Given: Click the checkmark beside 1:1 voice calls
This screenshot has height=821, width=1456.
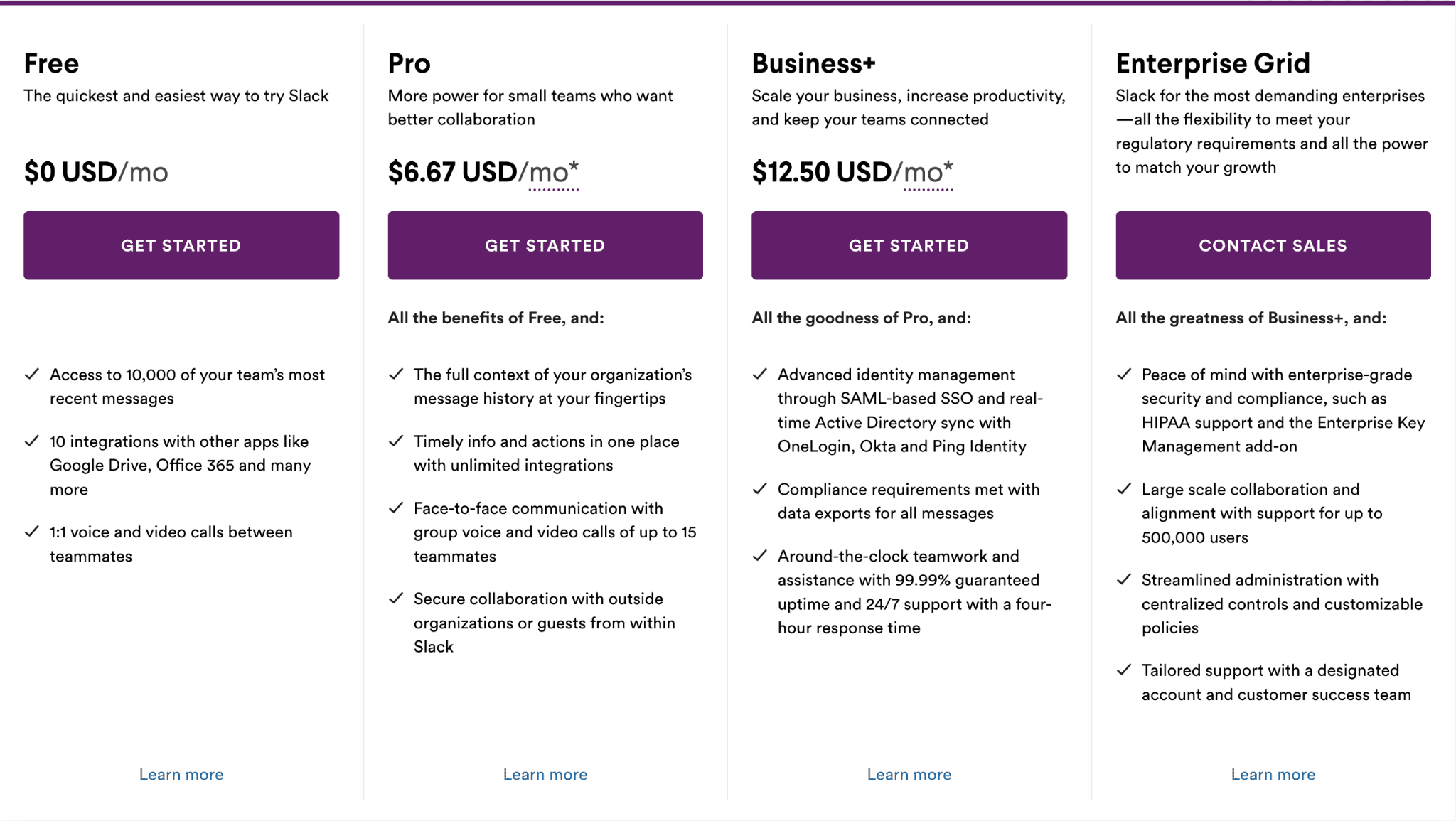Looking at the screenshot, I should [32, 531].
